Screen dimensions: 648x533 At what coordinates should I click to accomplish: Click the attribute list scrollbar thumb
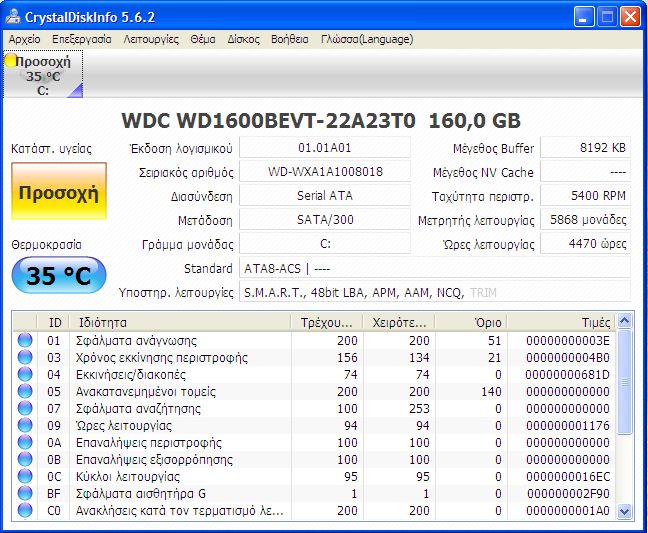624,381
